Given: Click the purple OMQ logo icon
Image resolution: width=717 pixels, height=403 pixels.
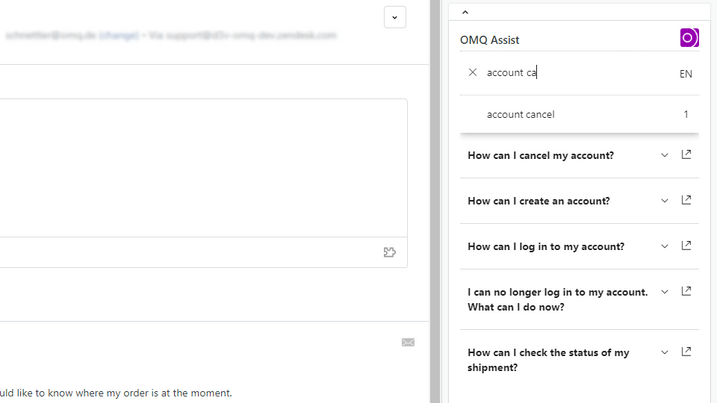Looking at the screenshot, I should [689, 38].
